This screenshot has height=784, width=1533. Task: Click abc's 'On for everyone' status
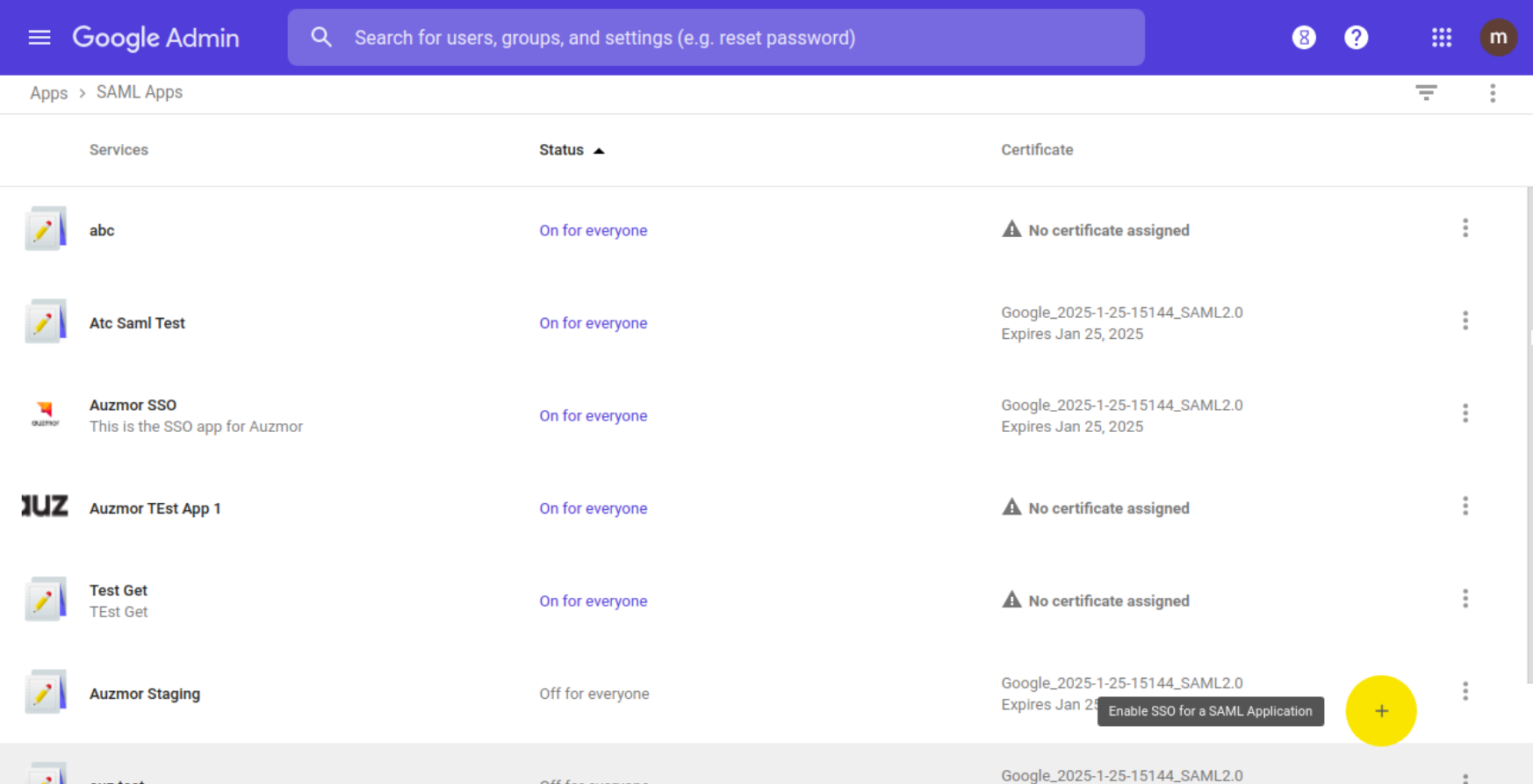[594, 230]
